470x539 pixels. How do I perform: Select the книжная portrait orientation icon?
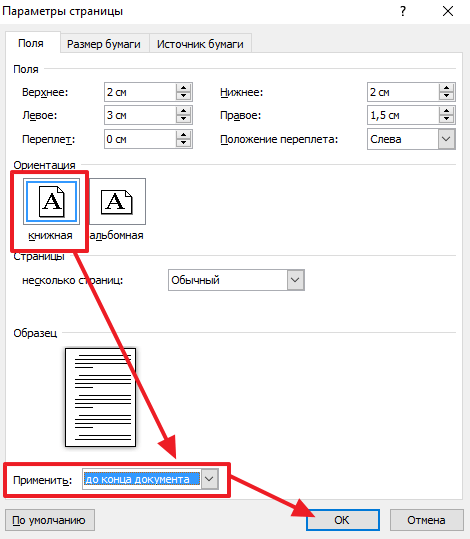[52, 201]
